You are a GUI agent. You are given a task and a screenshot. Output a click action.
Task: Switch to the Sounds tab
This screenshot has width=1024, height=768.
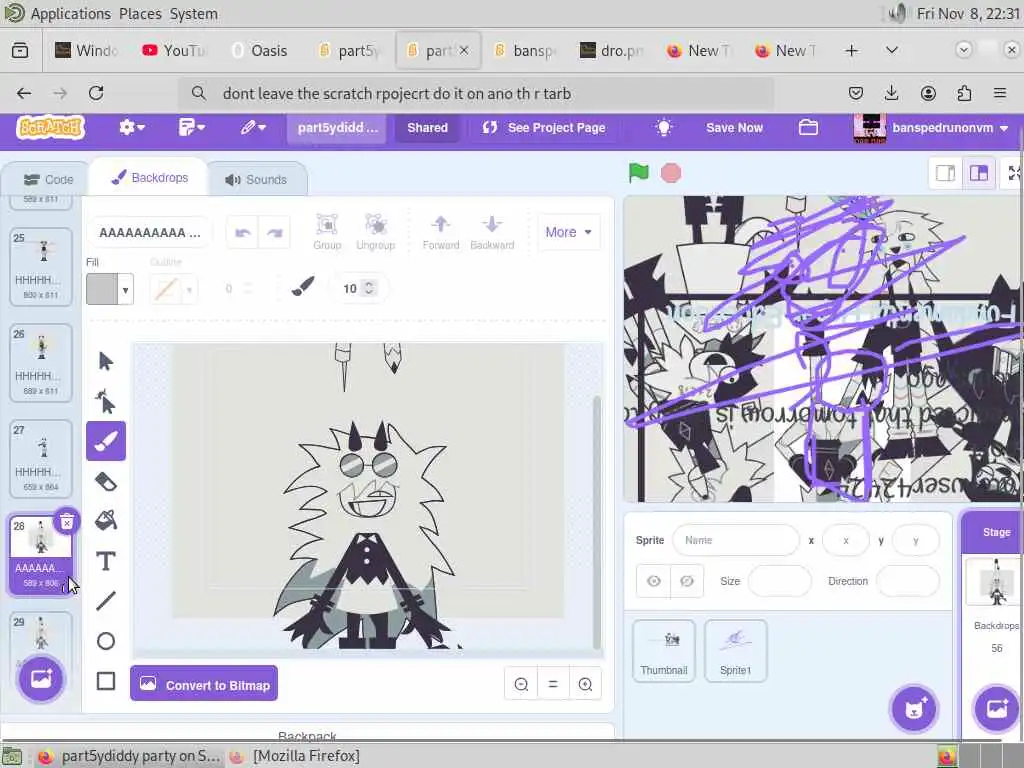[257, 179]
